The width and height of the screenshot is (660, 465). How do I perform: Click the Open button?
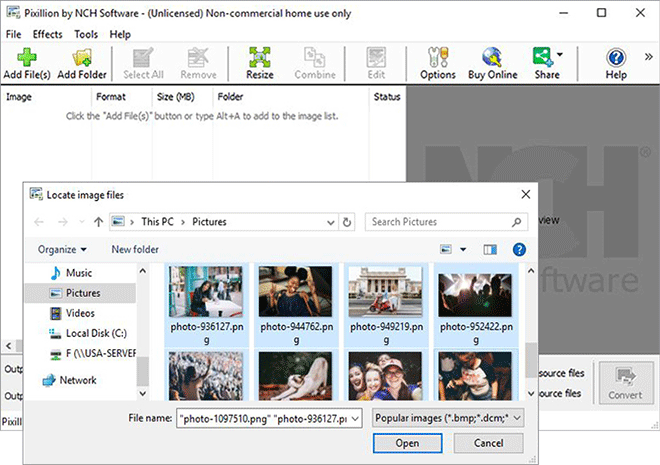click(407, 442)
